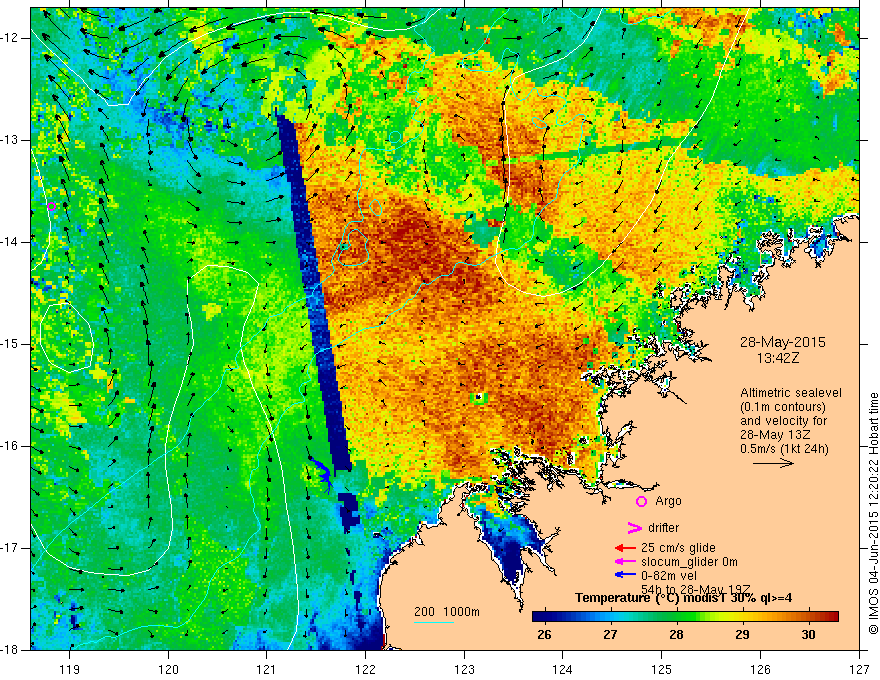The image size is (880, 680).
Task: Click the '54h to 28-May 19Z' text
Action: click(x=696, y=589)
